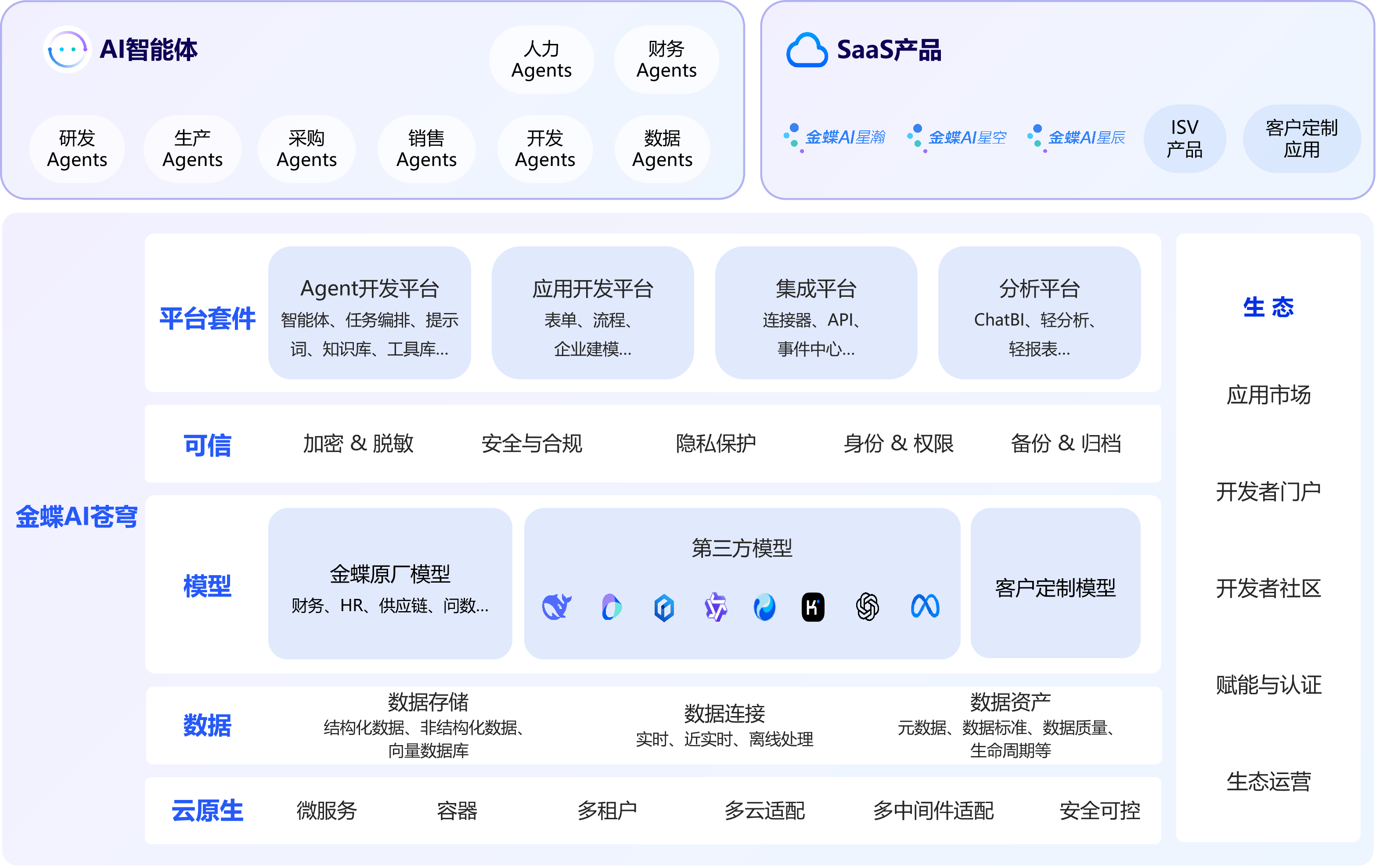Click the blue hexagon model logo
The image size is (1376, 868).
pos(664,607)
